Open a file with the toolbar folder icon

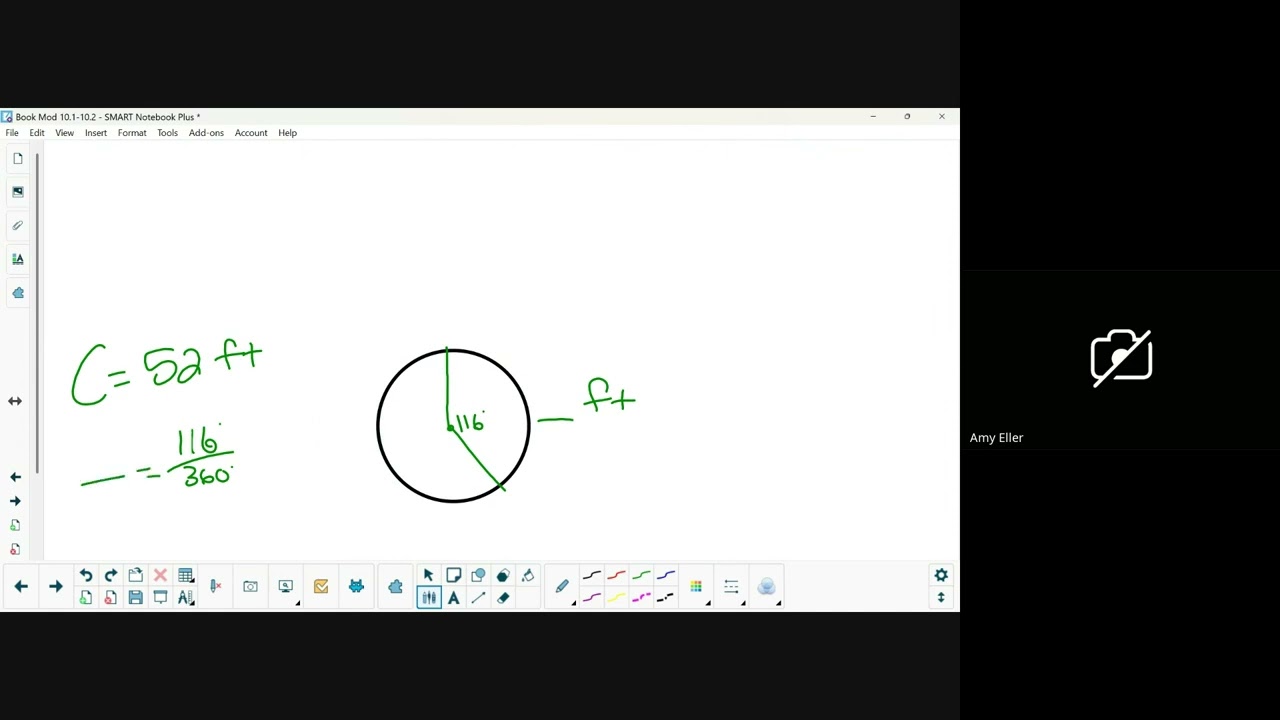click(136, 575)
